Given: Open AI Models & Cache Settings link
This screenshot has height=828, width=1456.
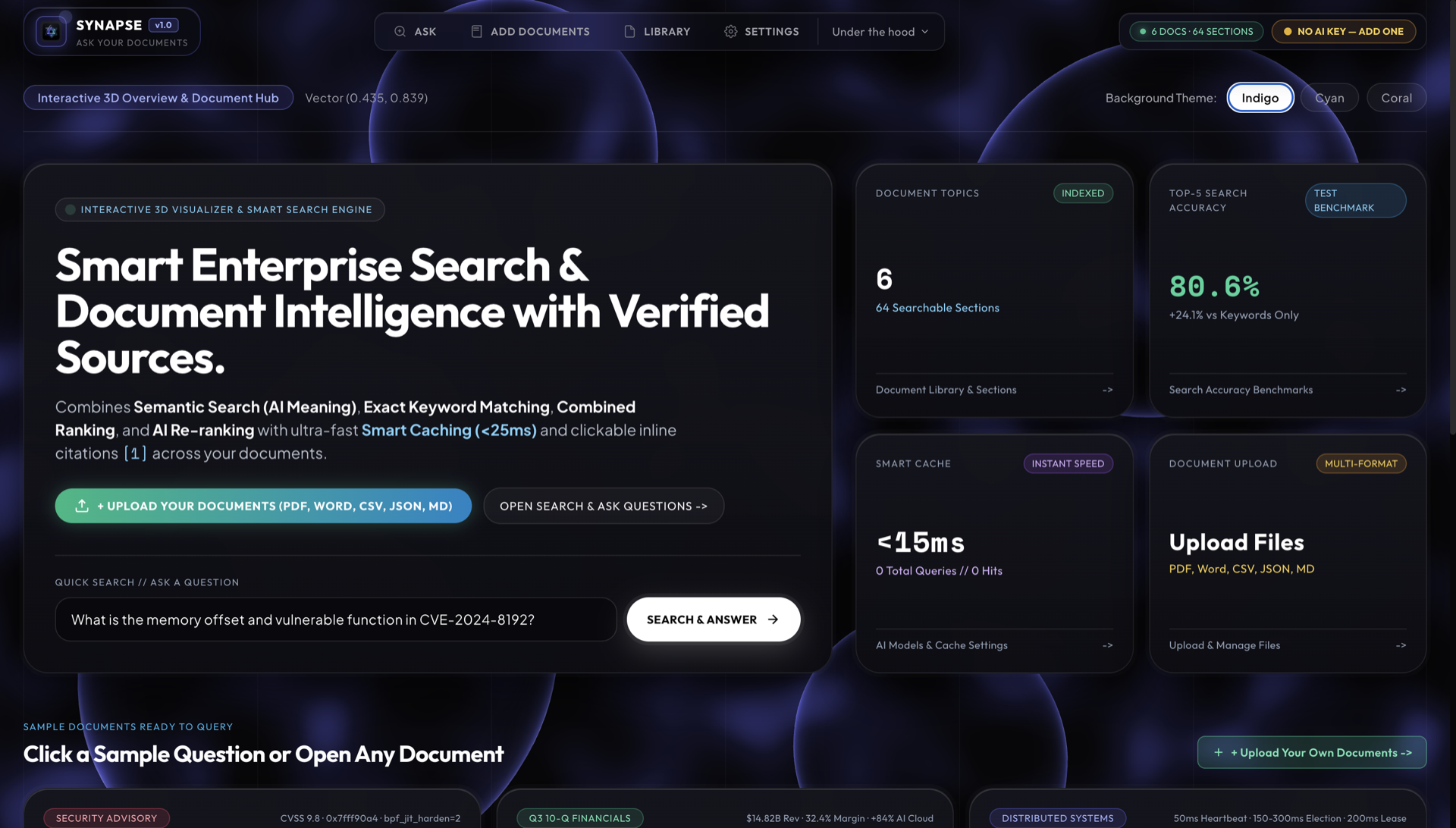Looking at the screenshot, I should tap(942, 645).
